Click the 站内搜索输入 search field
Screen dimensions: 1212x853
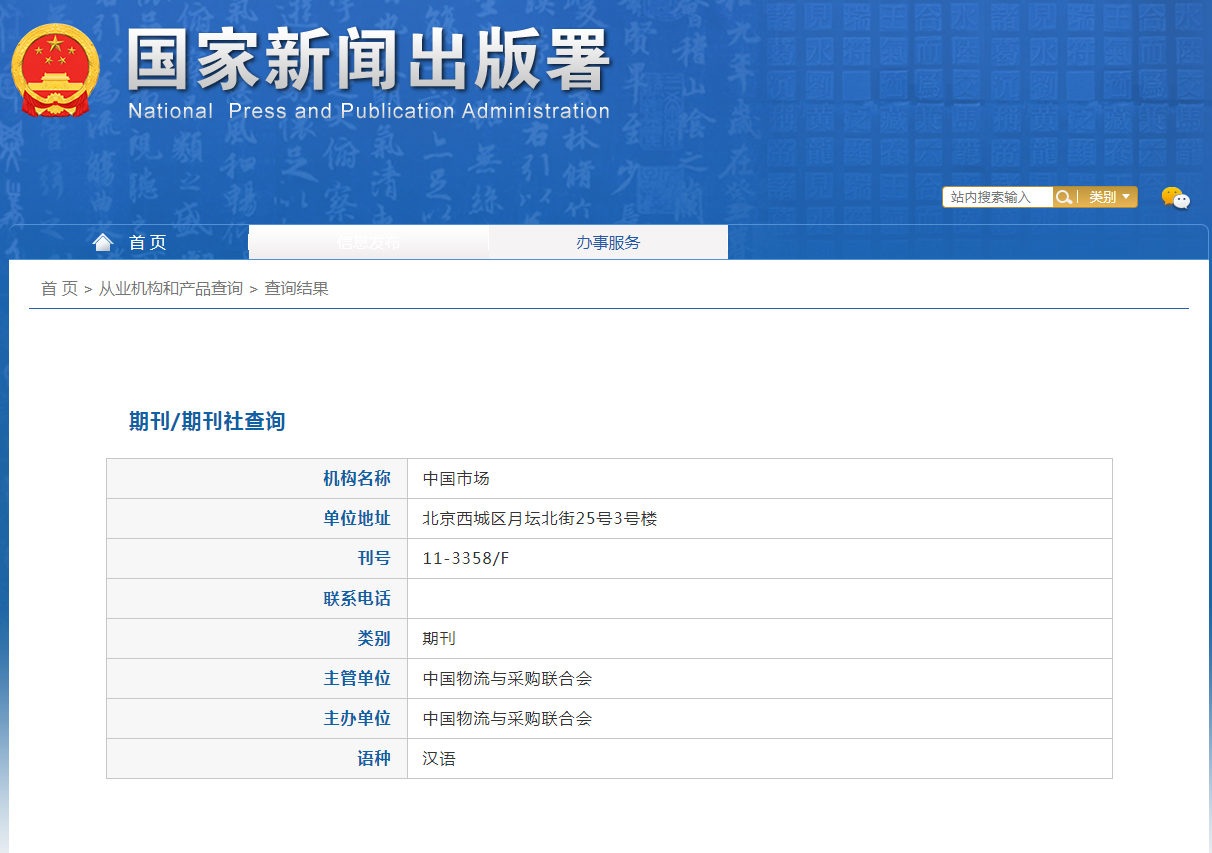coord(997,197)
